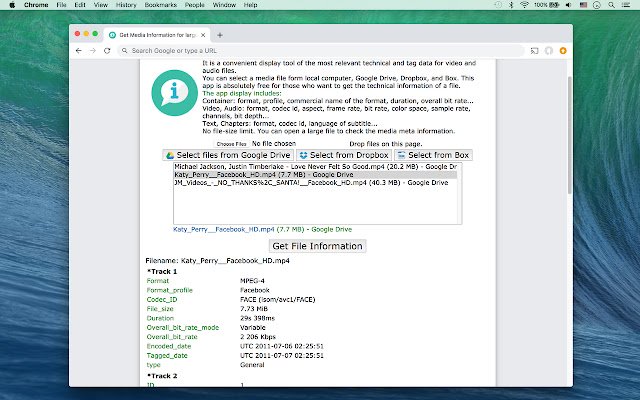Click the Format value MPEG-4
The height and width of the screenshot is (400, 640).
tap(252, 281)
